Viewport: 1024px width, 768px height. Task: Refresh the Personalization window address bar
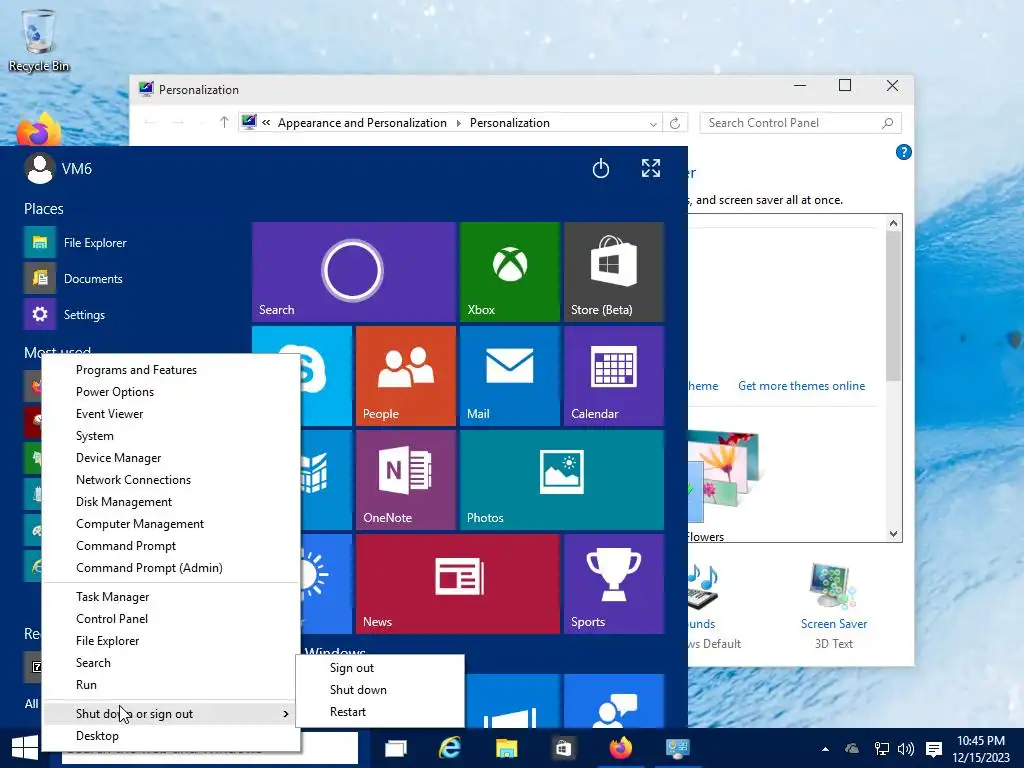pos(675,123)
